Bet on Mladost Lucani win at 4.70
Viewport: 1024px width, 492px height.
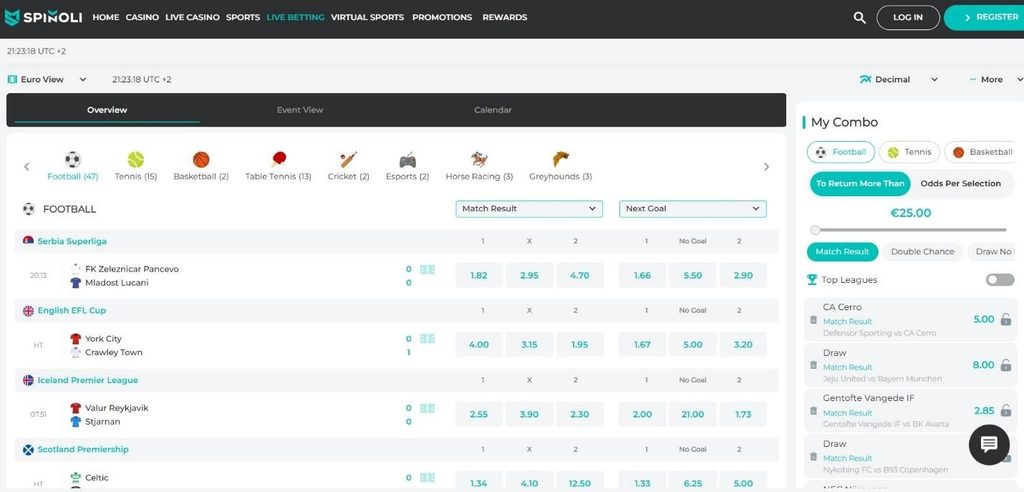[x=579, y=276]
